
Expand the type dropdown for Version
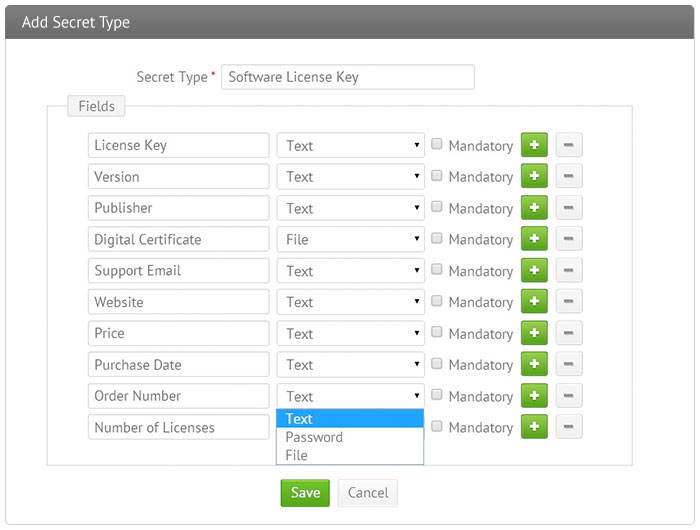pyautogui.click(x=350, y=177)
